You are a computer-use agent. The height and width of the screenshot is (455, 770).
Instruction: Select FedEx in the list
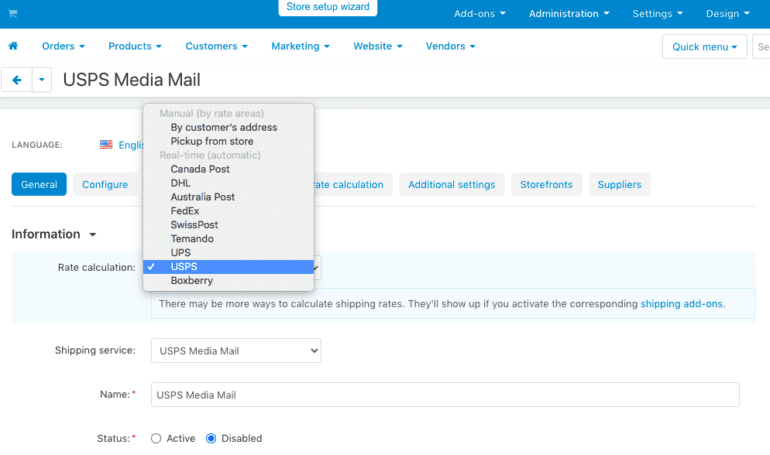click(x=228, y=211)
